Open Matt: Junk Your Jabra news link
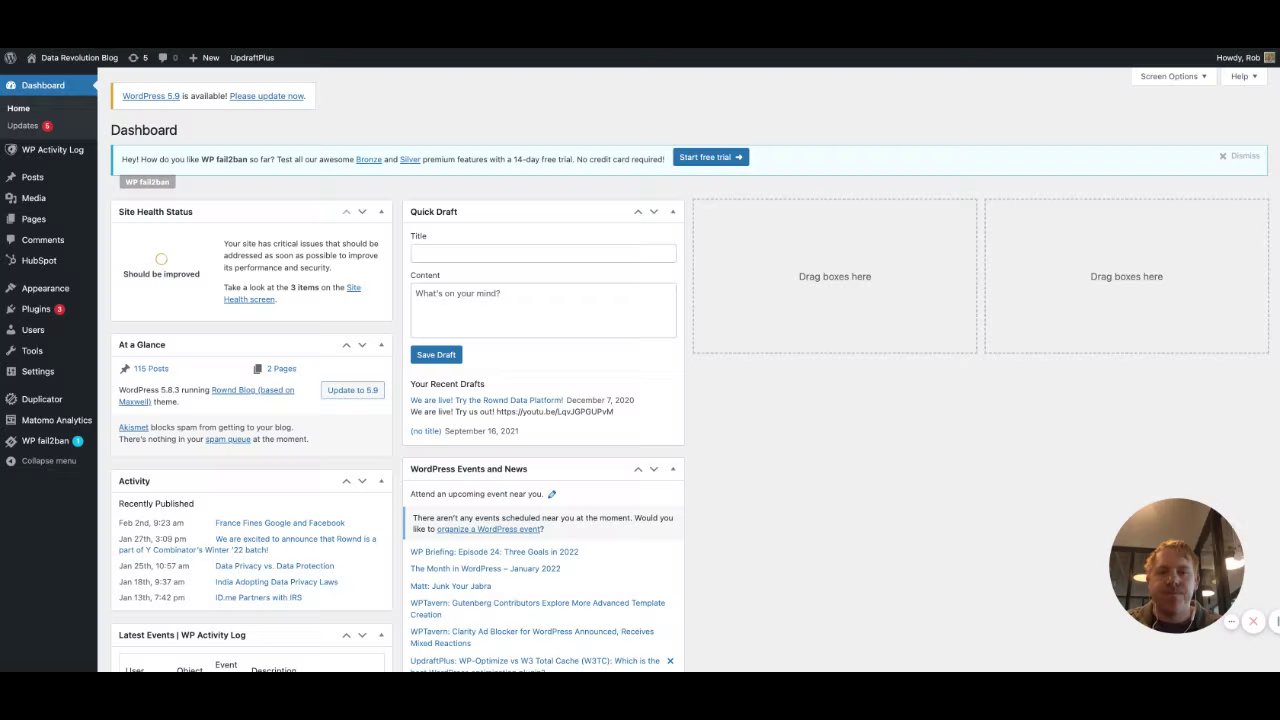 coord(450,586)
